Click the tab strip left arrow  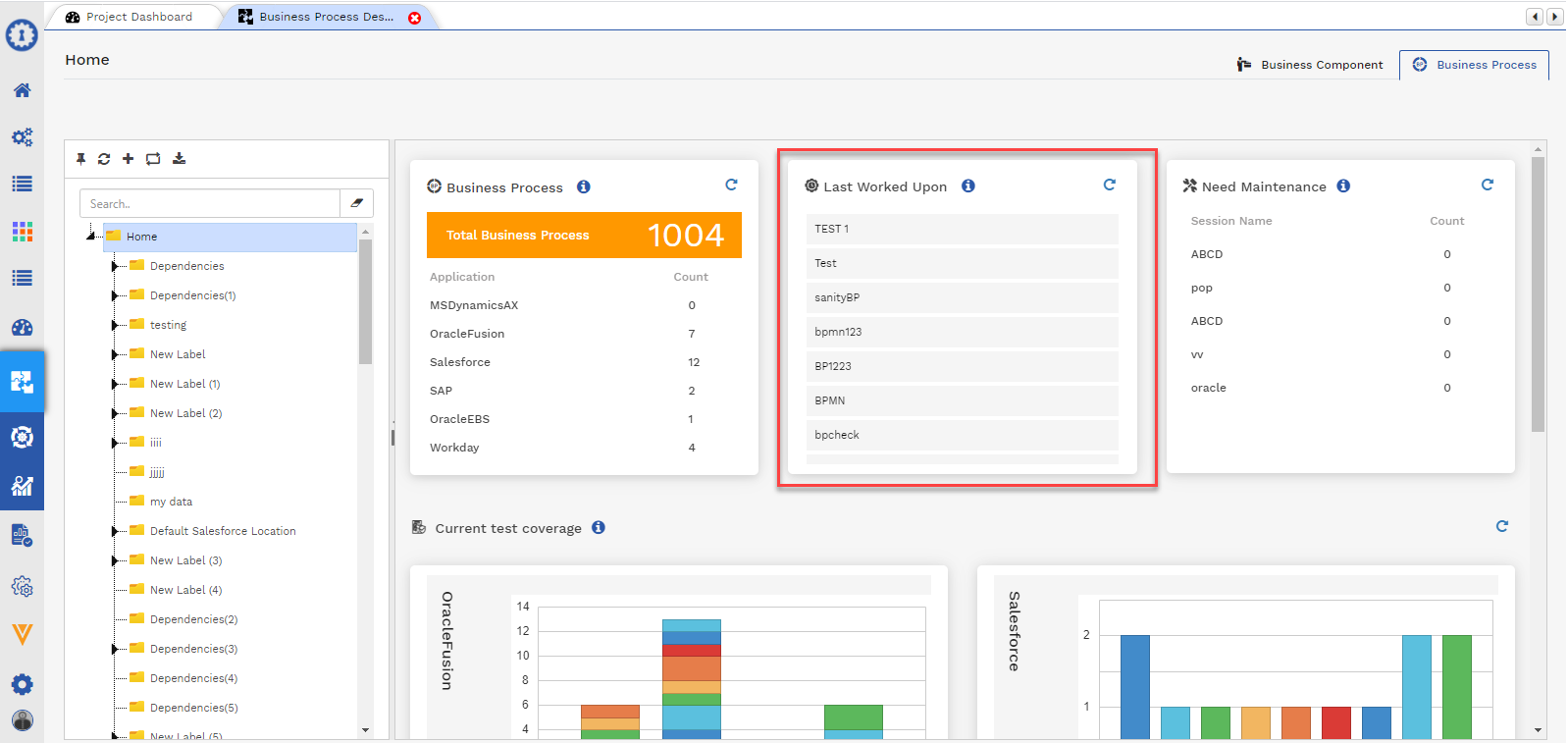(x=1535, y=16)
